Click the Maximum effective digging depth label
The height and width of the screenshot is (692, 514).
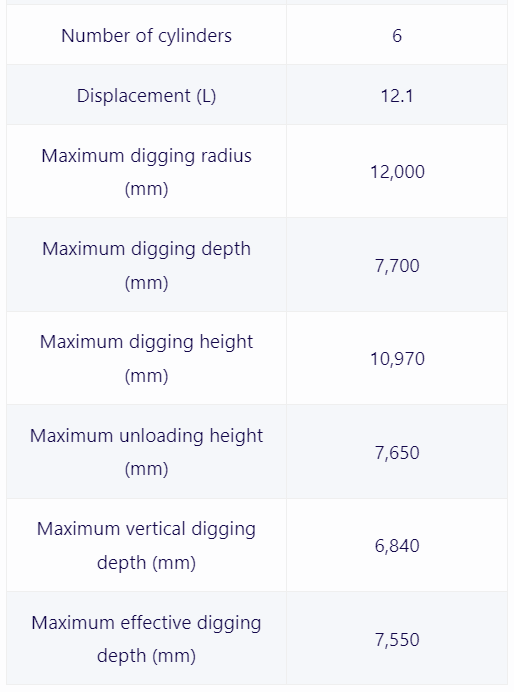(146, 639)
